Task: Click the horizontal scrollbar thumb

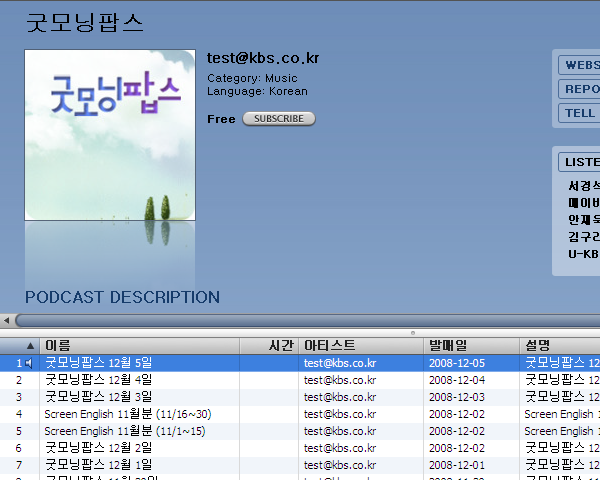Action: (x=307, y=320)
